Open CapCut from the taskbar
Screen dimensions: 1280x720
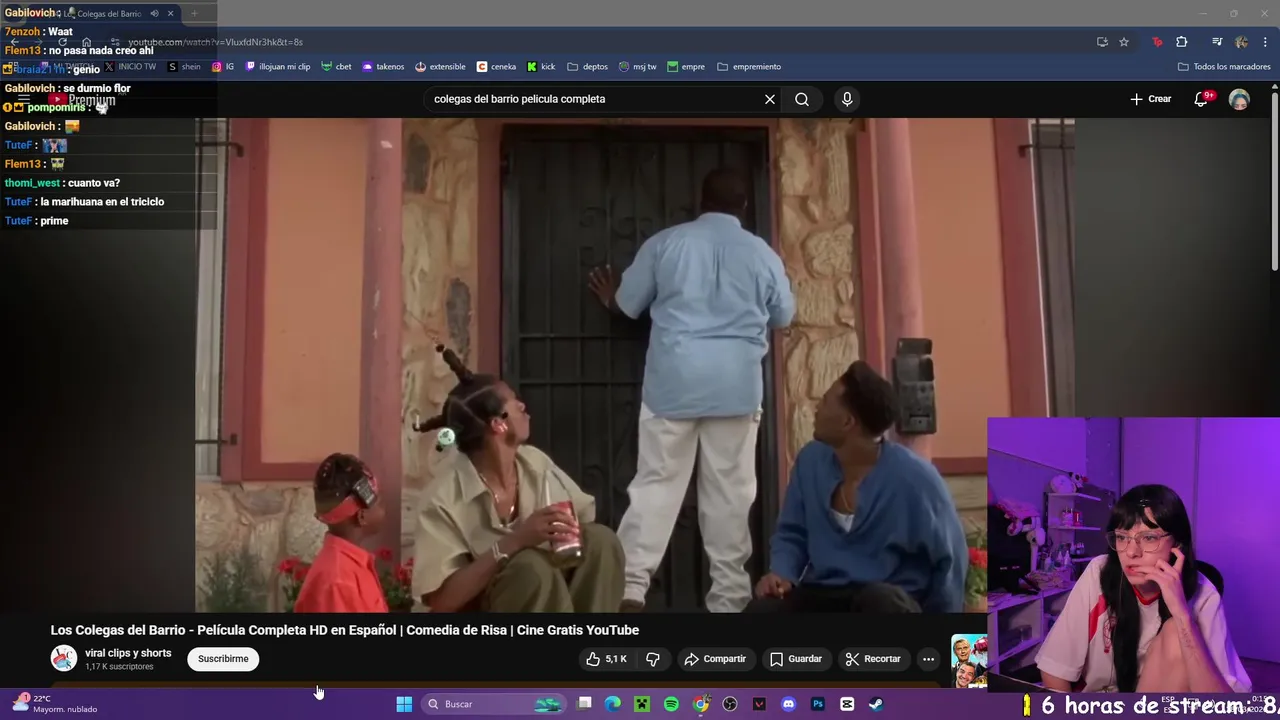coord(847,704)
